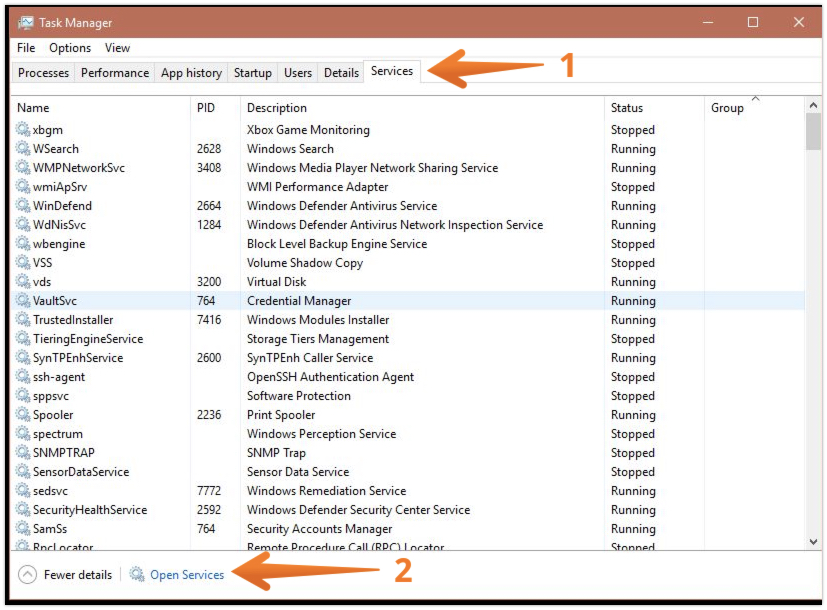
Task: Click the scrollbar up arrow
Action: pyautogui.click(x=812, y=104)
